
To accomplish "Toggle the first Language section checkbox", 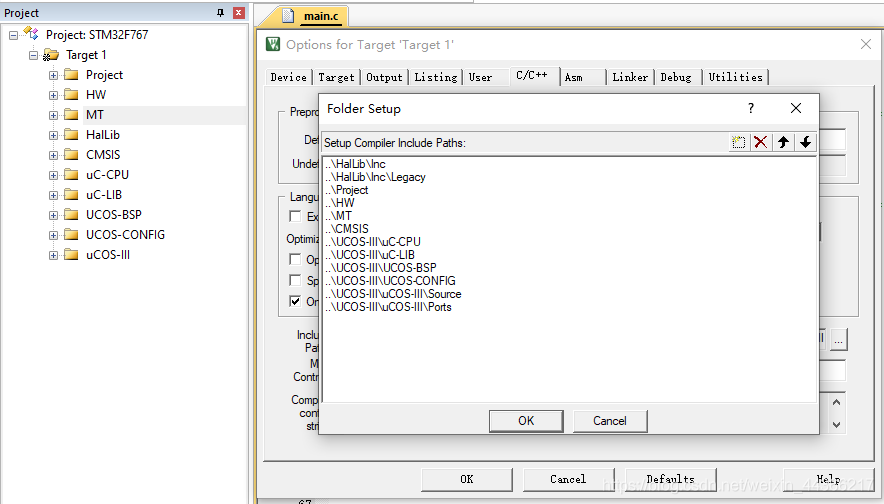I will (295, 216).
